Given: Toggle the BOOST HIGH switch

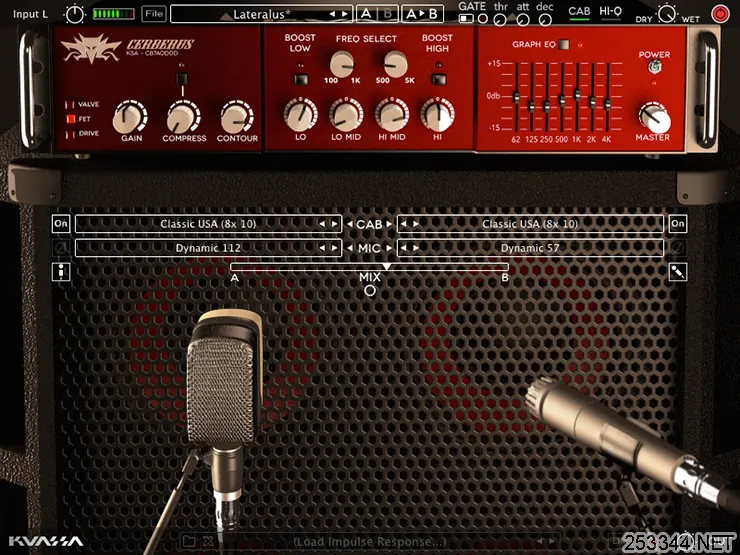Looking at the screenshot, I should click(438, 79).
